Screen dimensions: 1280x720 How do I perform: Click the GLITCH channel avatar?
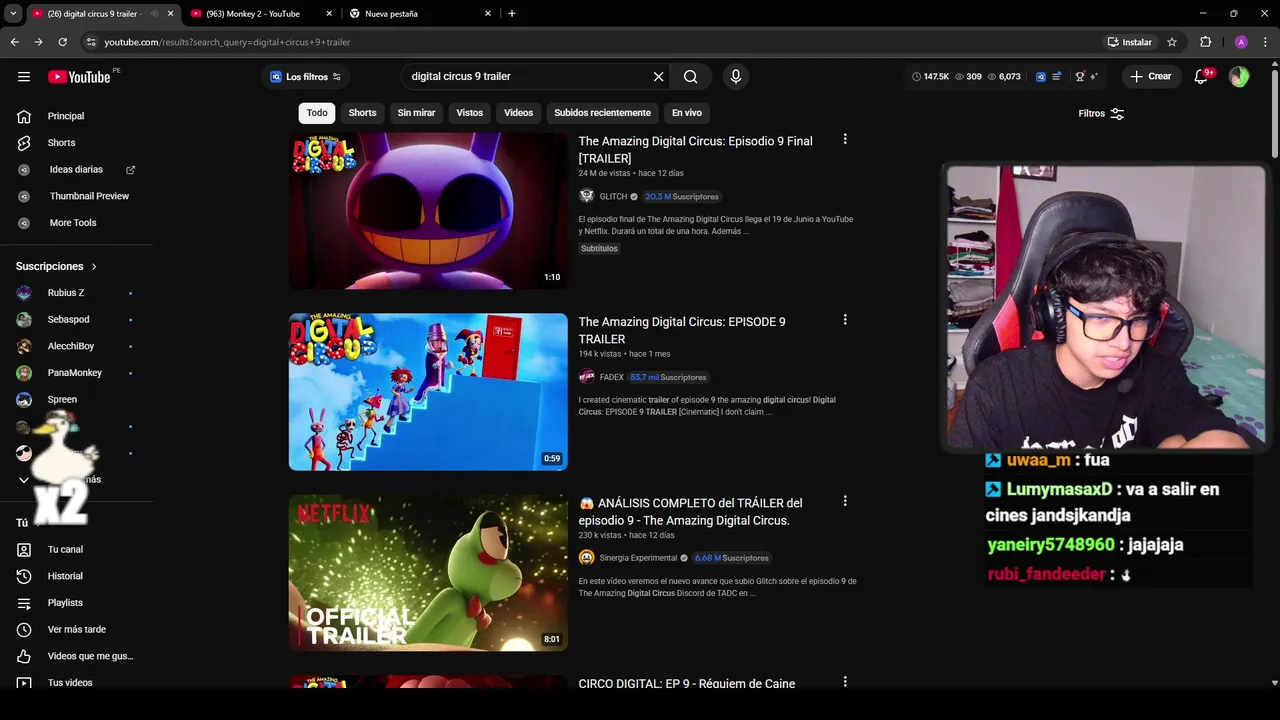(586, 196)
